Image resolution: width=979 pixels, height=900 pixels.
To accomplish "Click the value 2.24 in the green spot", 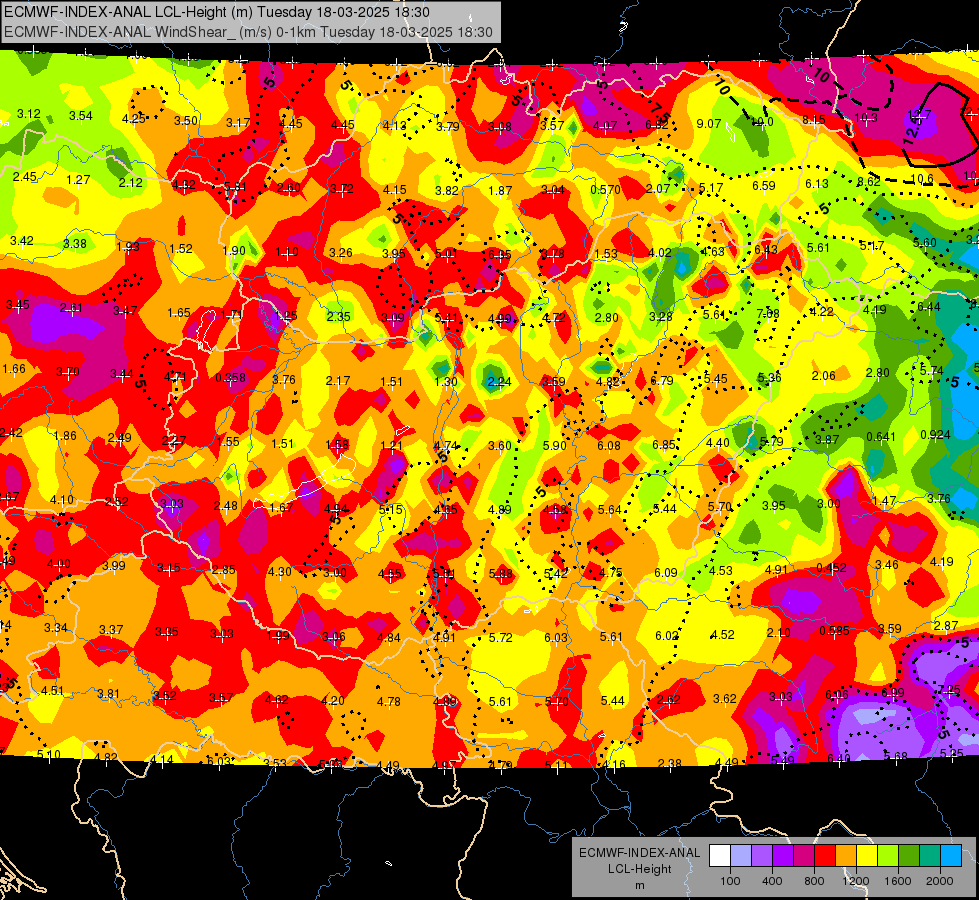I will pos(499,382).
